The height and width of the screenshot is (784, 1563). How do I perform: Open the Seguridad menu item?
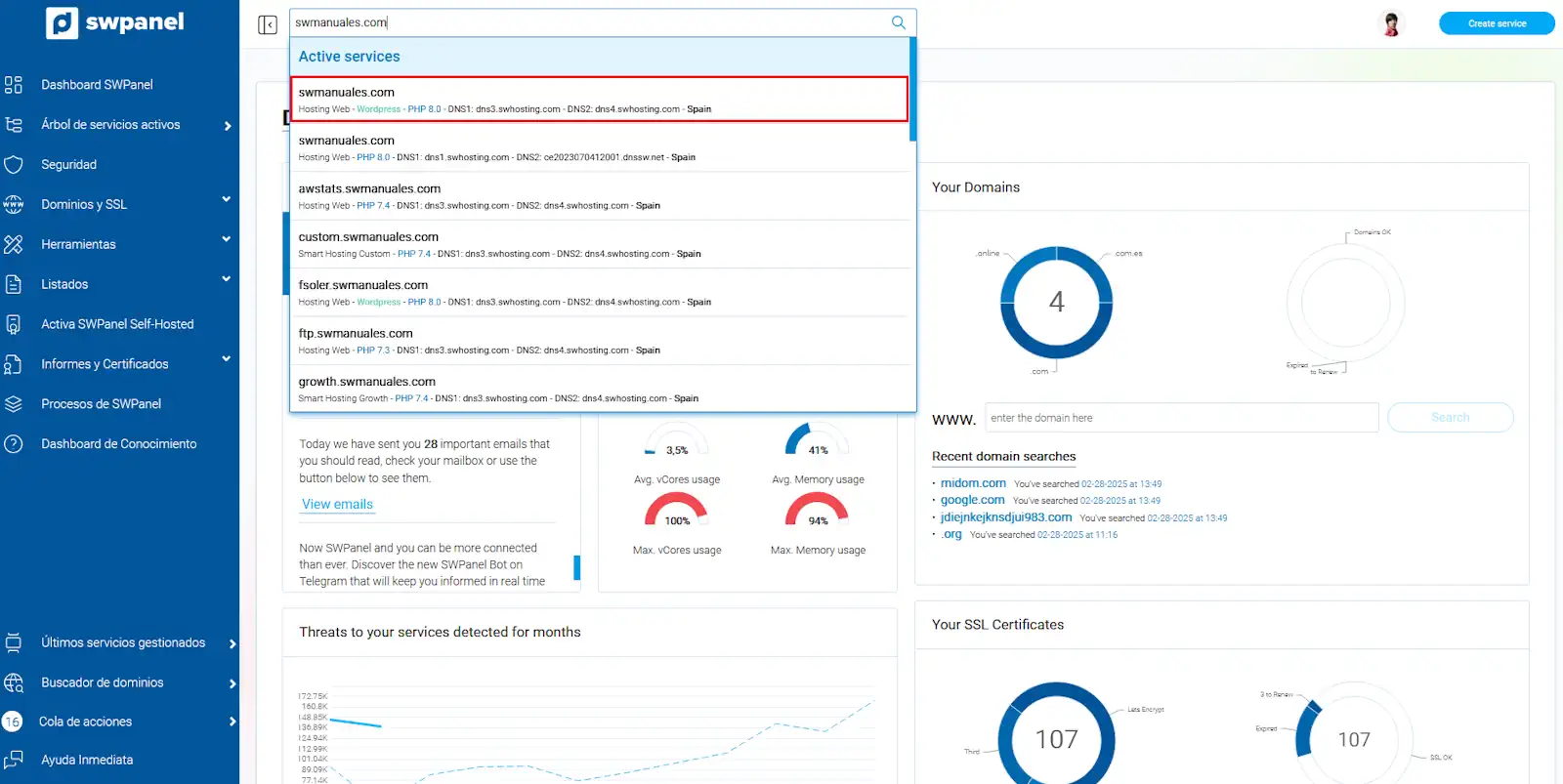[x=68, y=165]
